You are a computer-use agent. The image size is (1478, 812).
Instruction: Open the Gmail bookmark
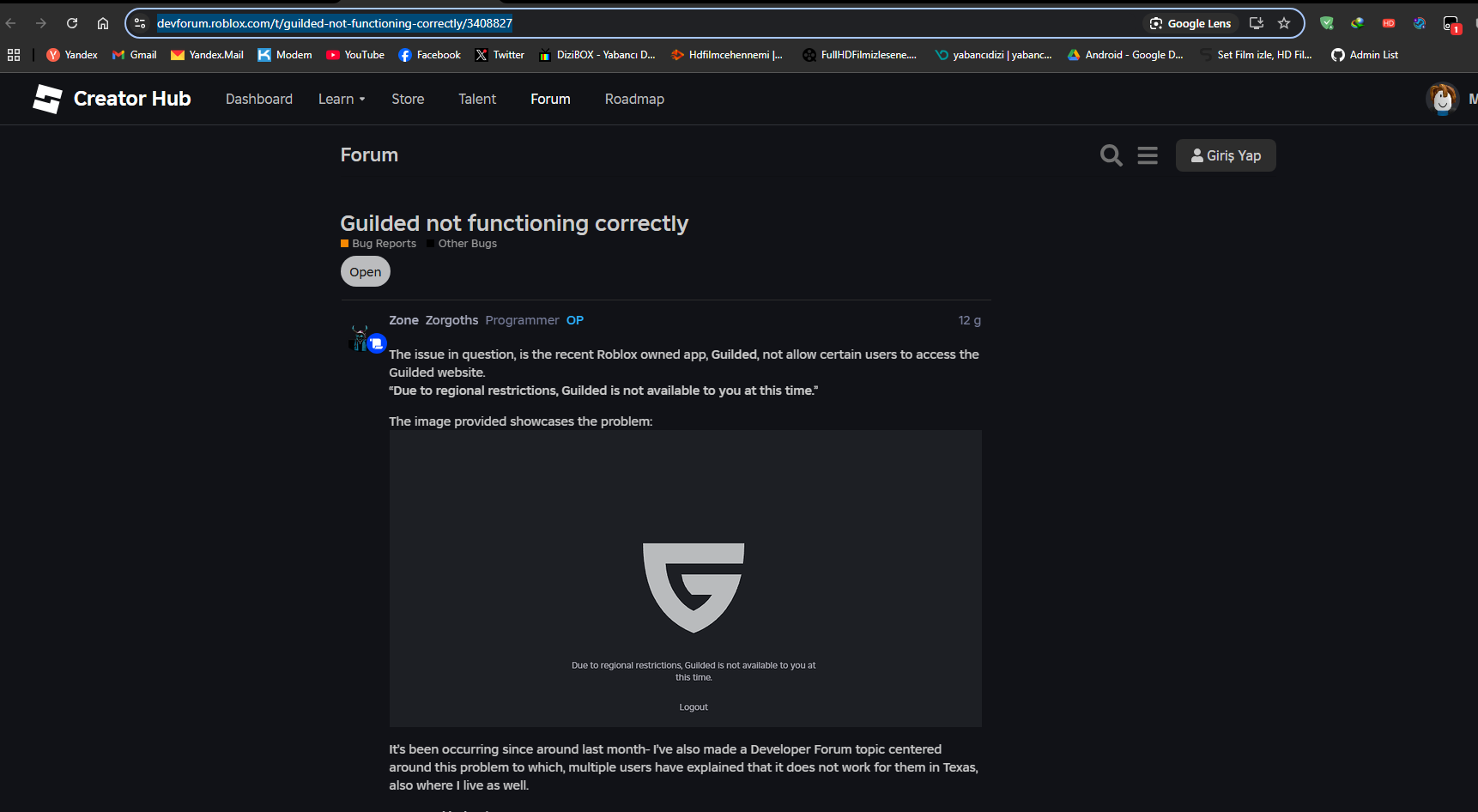[x=134, y=55]
